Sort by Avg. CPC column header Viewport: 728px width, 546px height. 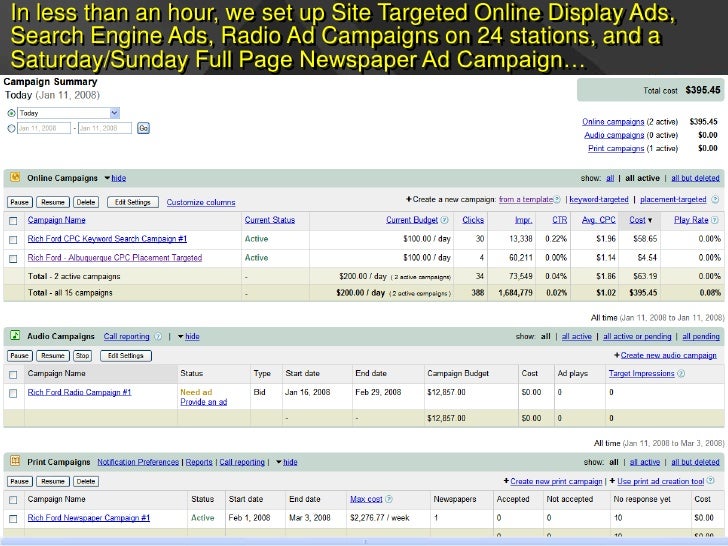tap(598, 220)
